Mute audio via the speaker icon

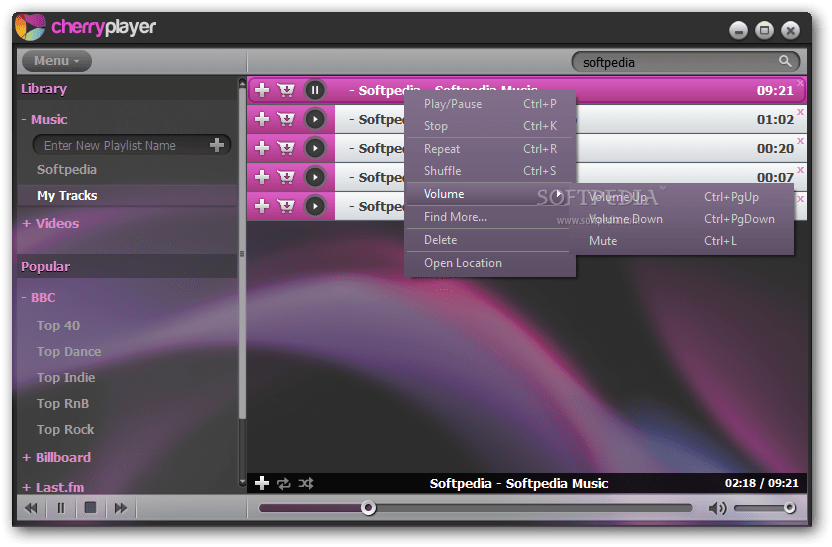pos(717,508)
